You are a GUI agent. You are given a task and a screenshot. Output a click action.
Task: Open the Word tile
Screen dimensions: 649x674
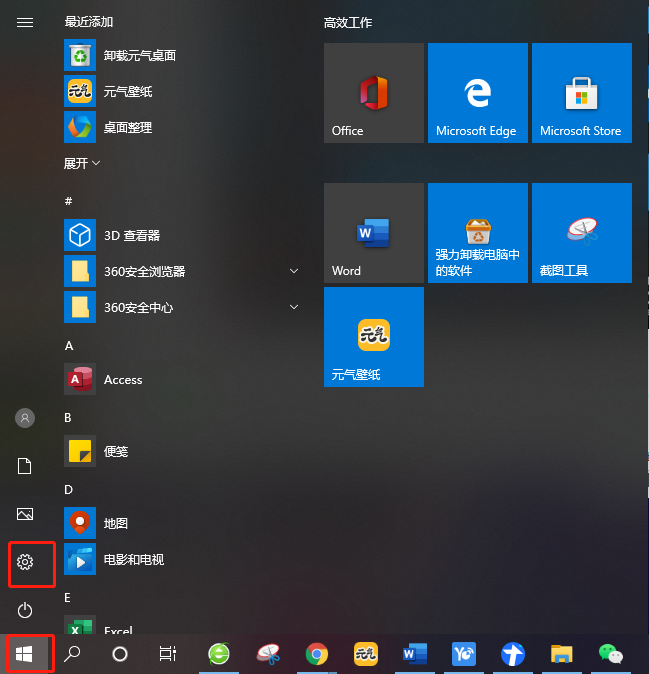(373, 233)
